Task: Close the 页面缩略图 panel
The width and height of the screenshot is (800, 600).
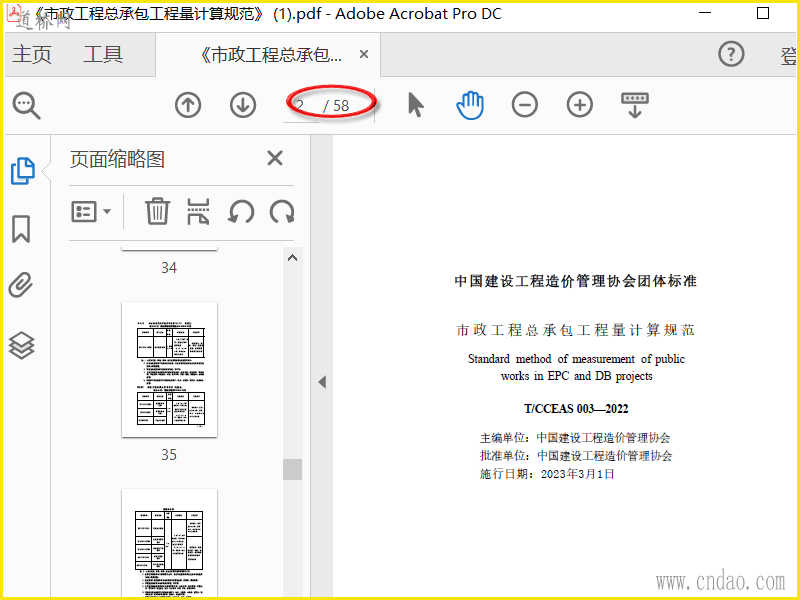Action: click(275, 158)
